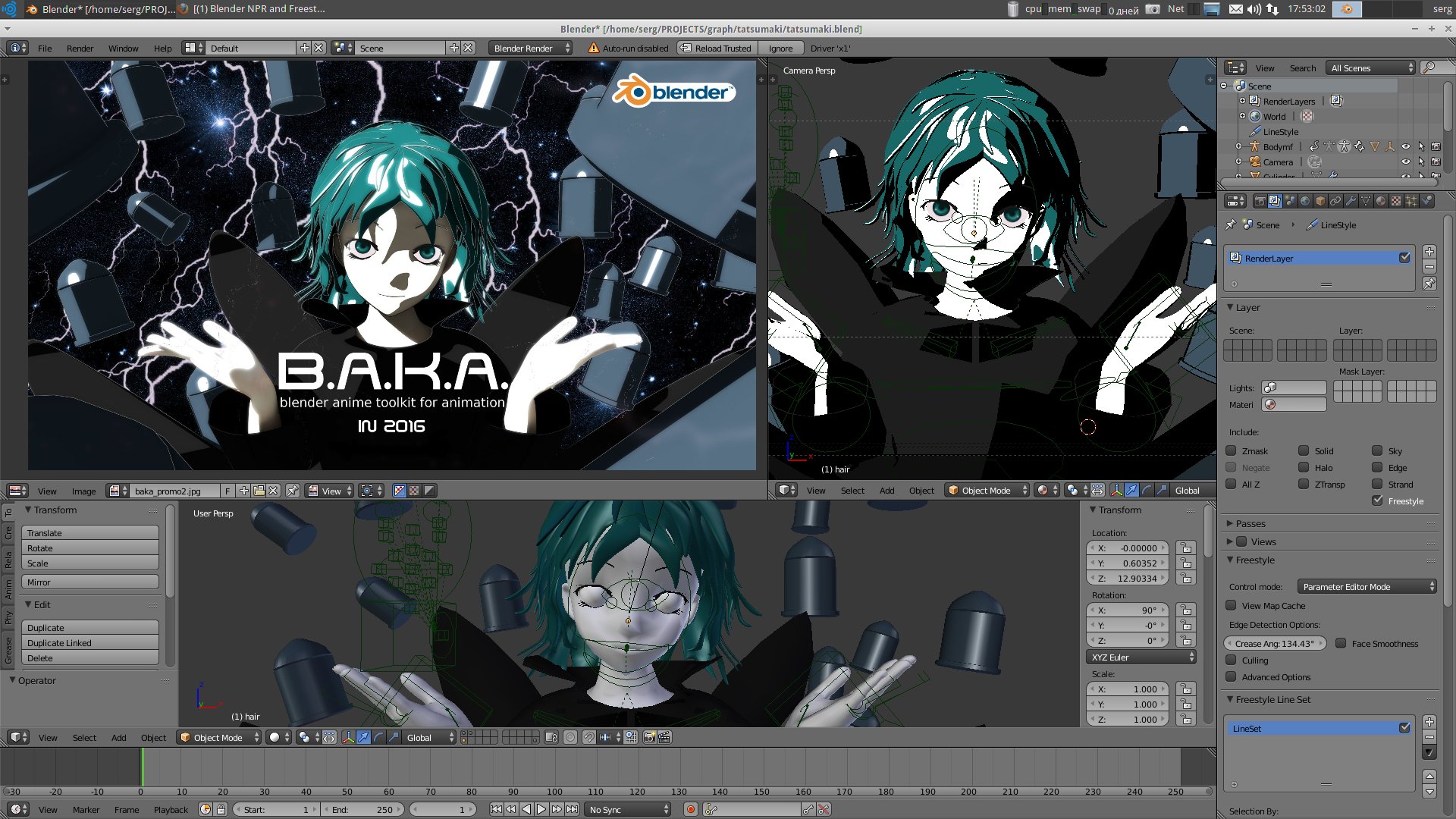The image size is (1456, 819).
Task: Open the No Sync playback dropdown
Action: (x=629, y=809)
